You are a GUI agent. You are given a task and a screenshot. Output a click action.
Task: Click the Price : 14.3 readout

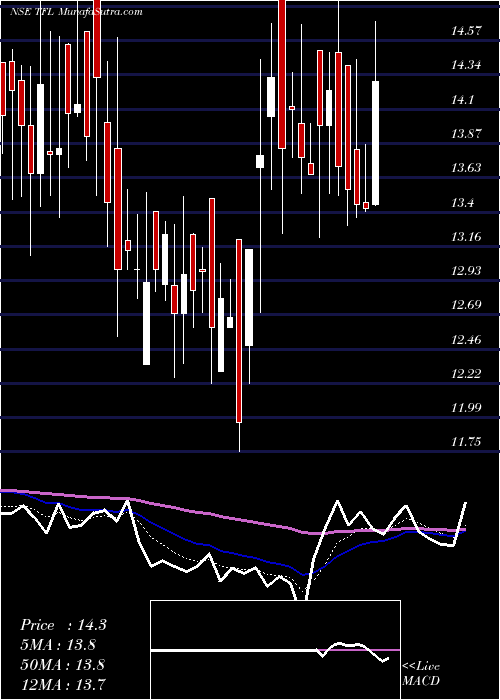pyautogui.click(x=63, y=625)
